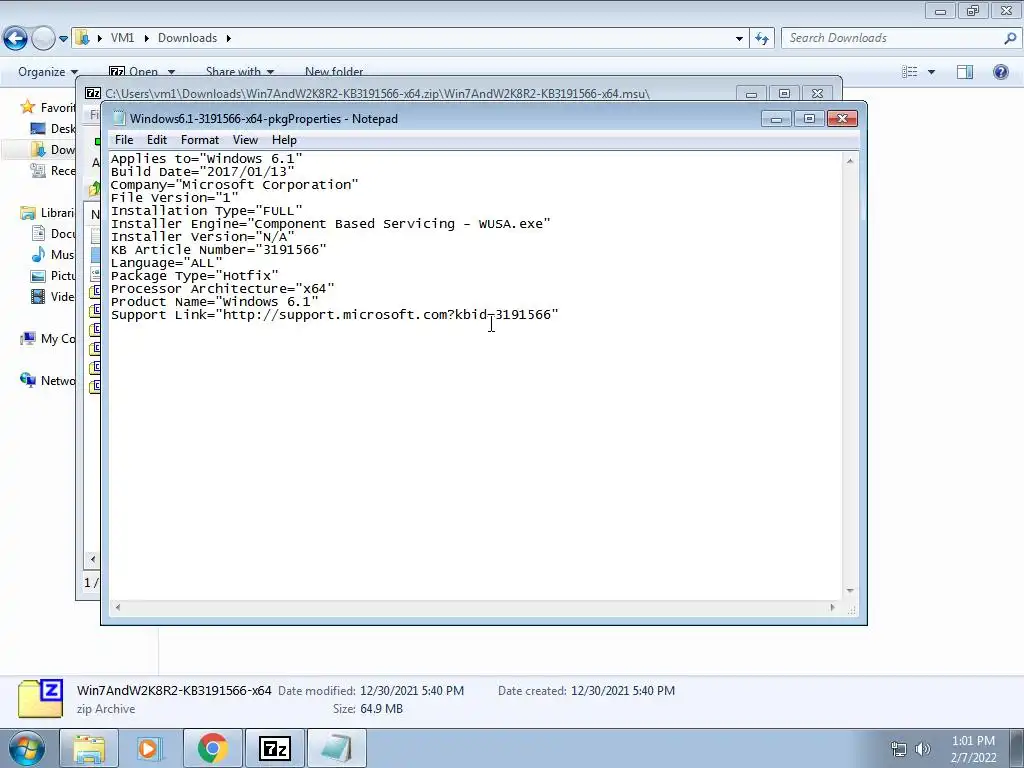Open recent locations dropdown next to Forward

pyautogui.click(x=63, y=39)
